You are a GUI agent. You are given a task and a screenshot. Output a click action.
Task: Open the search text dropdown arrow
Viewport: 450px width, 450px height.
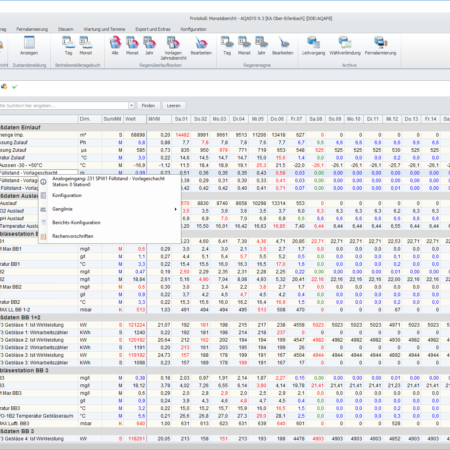[131, 106]
